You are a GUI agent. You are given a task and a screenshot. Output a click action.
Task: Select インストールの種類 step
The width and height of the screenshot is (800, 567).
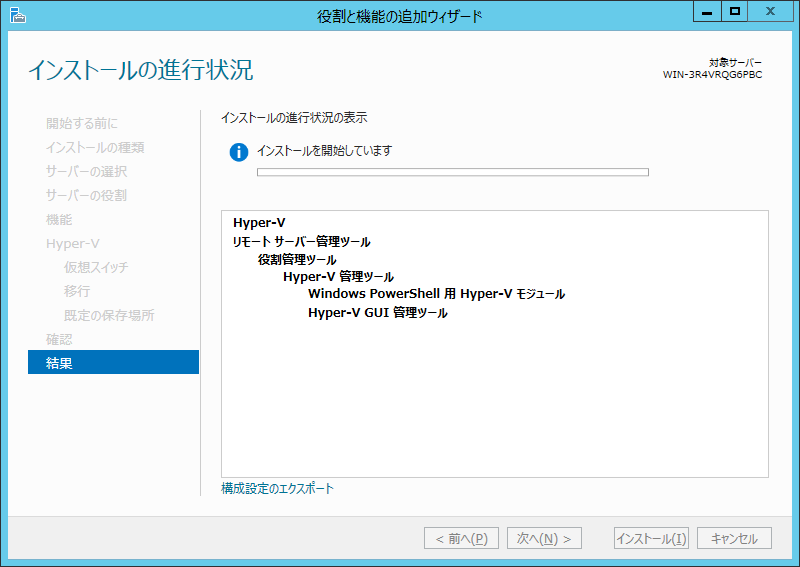(95, 147)
